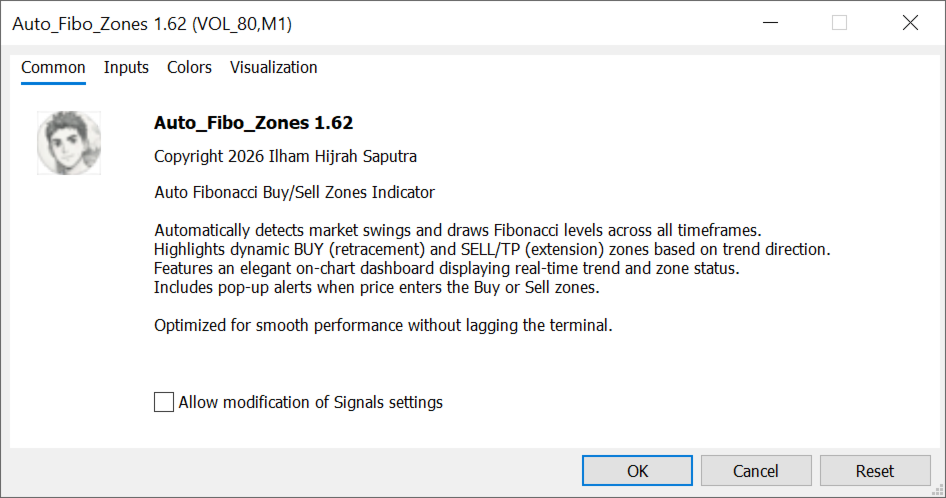This screenshot has height=498, width=946.
Task: Click the 'Allow modification of Signals settings' label
Action: point(311,402)
